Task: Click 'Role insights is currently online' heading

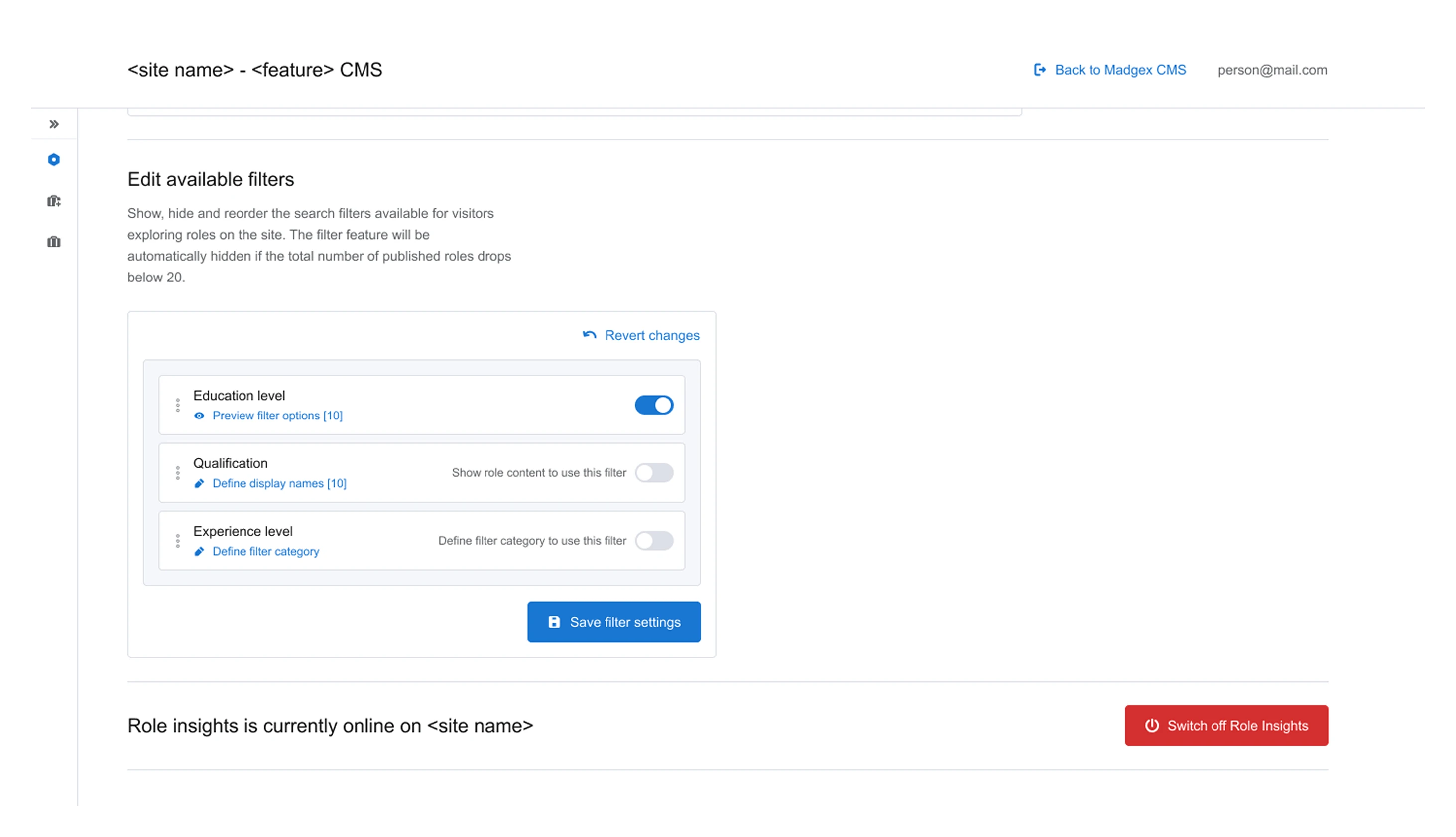Action: [x=330, y=725]
